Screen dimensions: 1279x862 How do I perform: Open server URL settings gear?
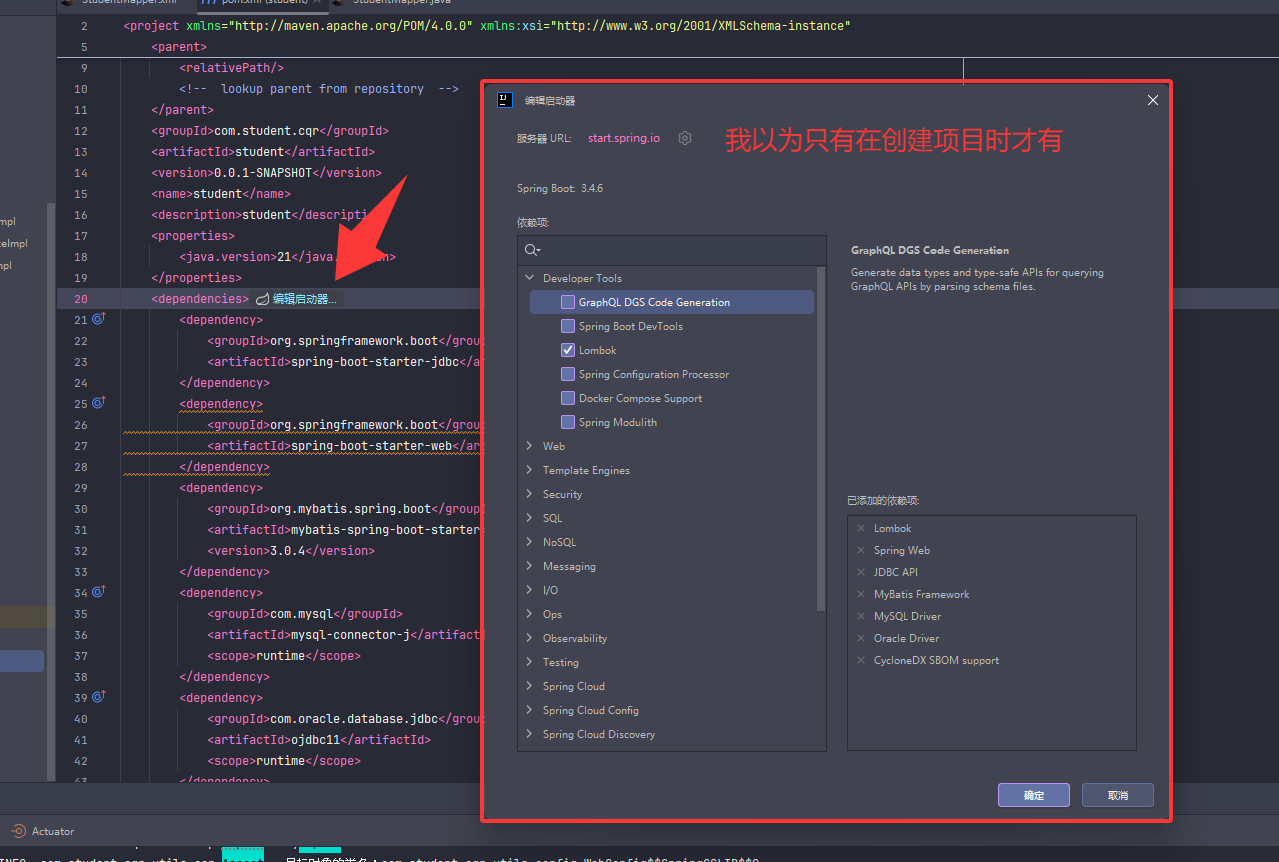point(685,138)
